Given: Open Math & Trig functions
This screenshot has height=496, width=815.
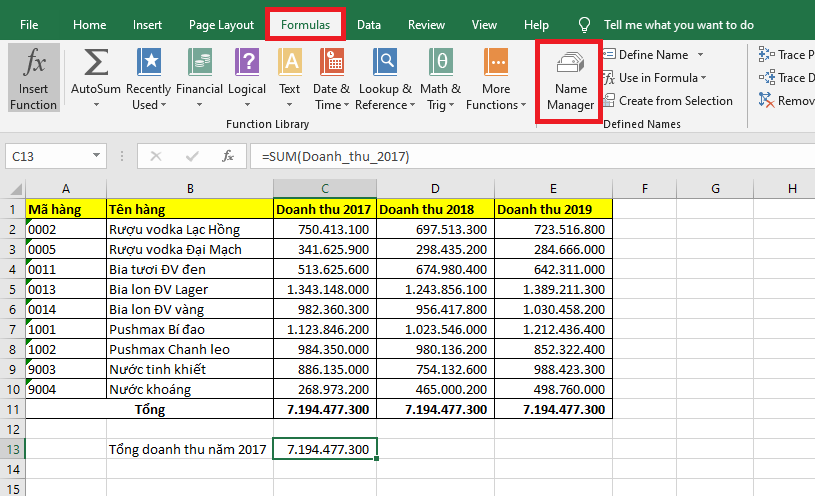Looking at the screenshot, I should 441,64.
